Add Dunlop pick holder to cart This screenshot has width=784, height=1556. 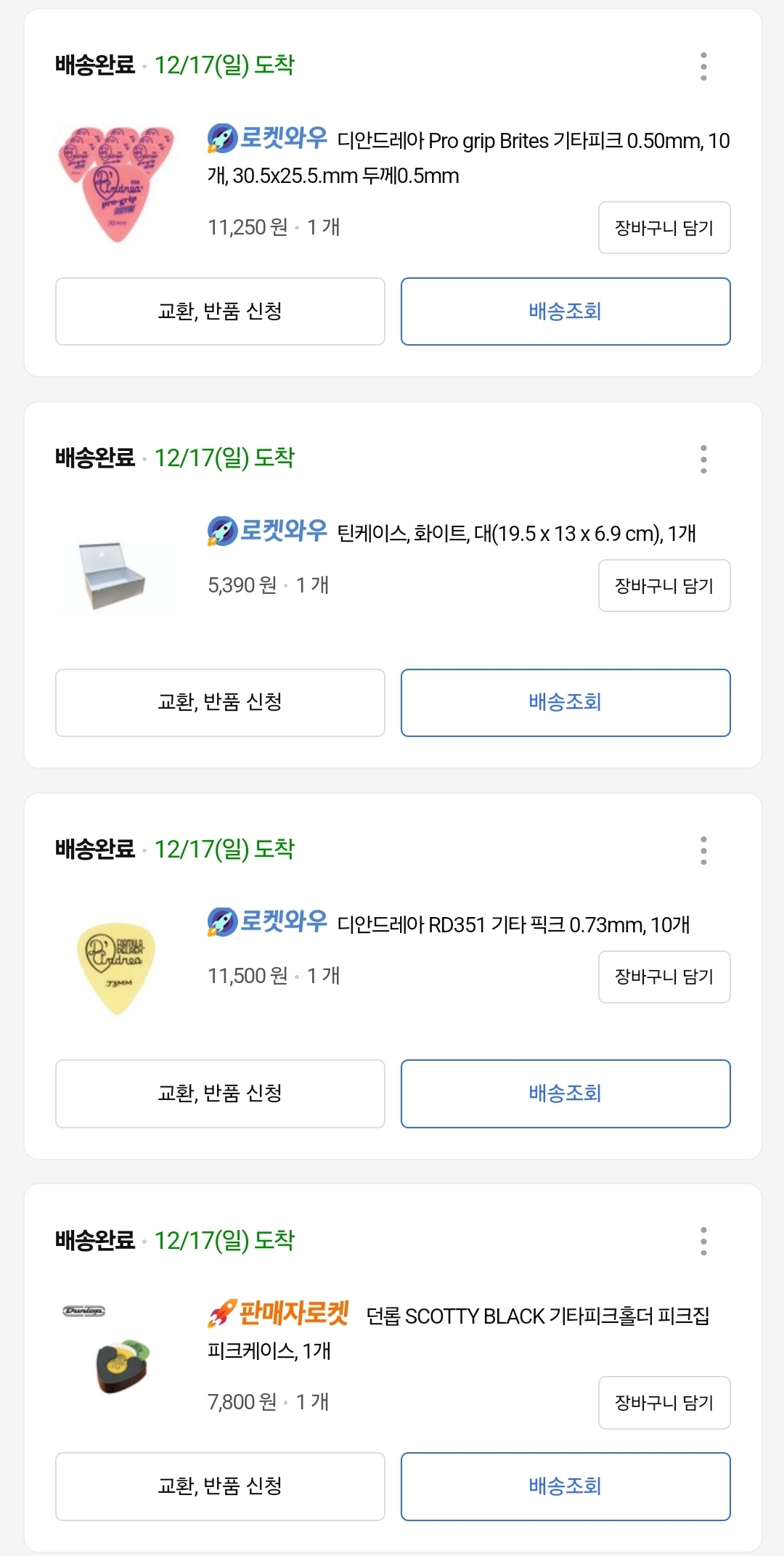coord(664,1403)
